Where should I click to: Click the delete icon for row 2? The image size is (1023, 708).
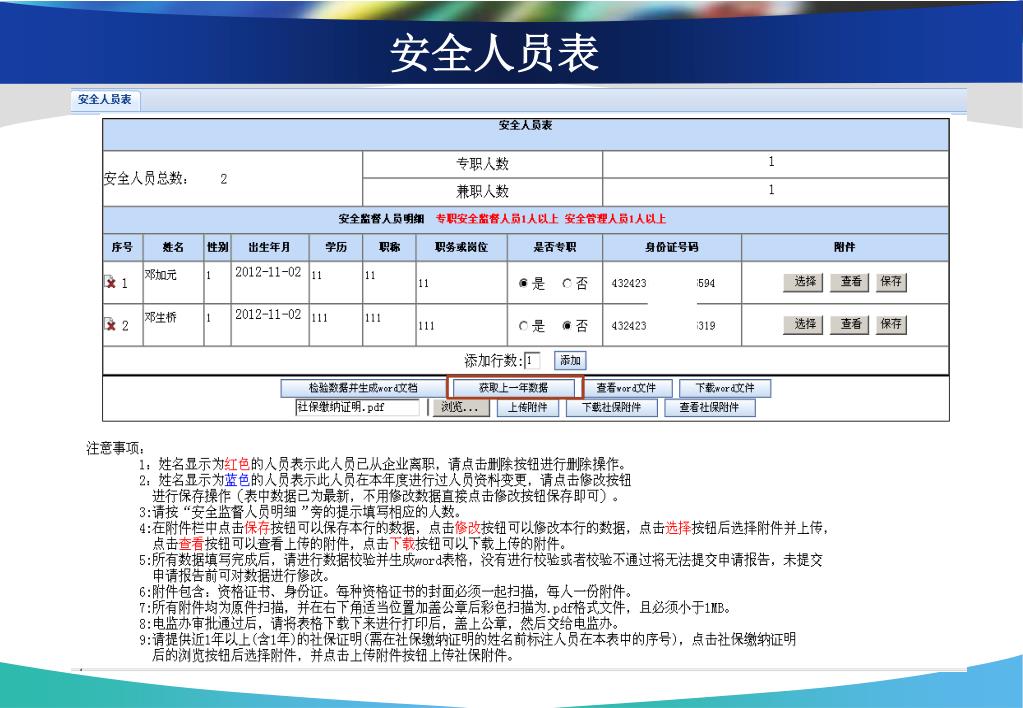tap(111, 326)
